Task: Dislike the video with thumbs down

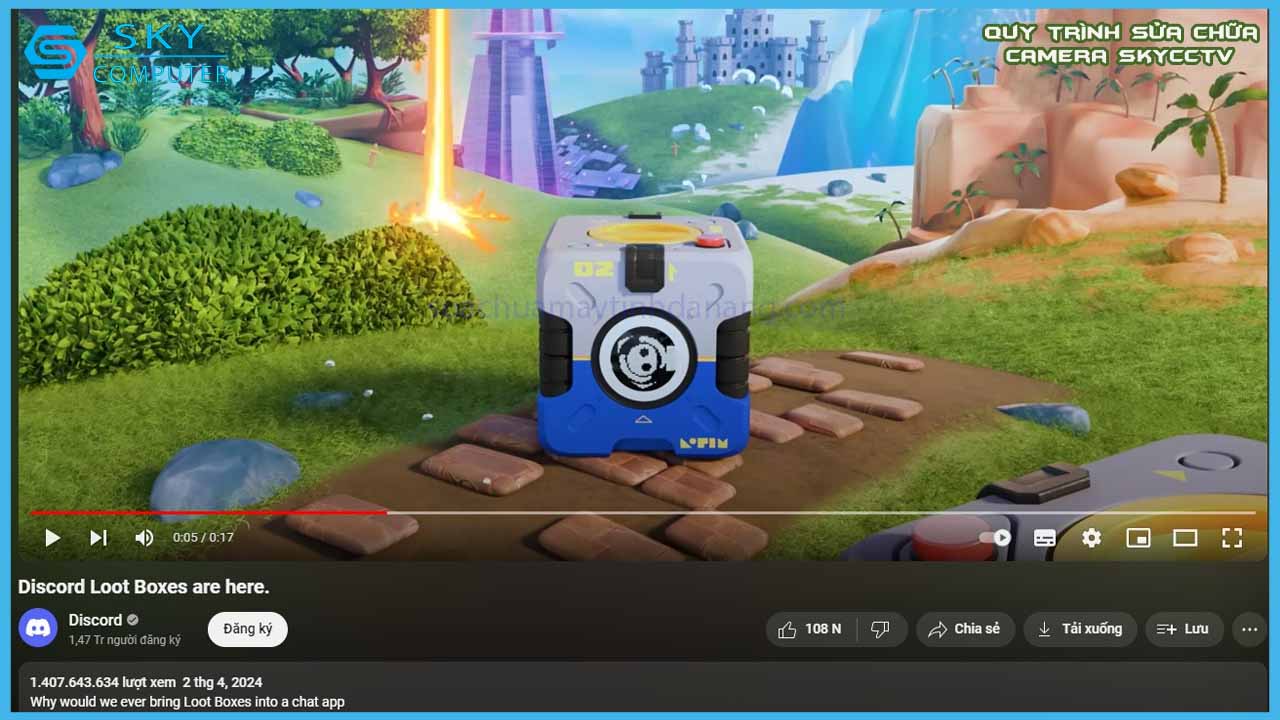Action: click(x=881, y=629)
